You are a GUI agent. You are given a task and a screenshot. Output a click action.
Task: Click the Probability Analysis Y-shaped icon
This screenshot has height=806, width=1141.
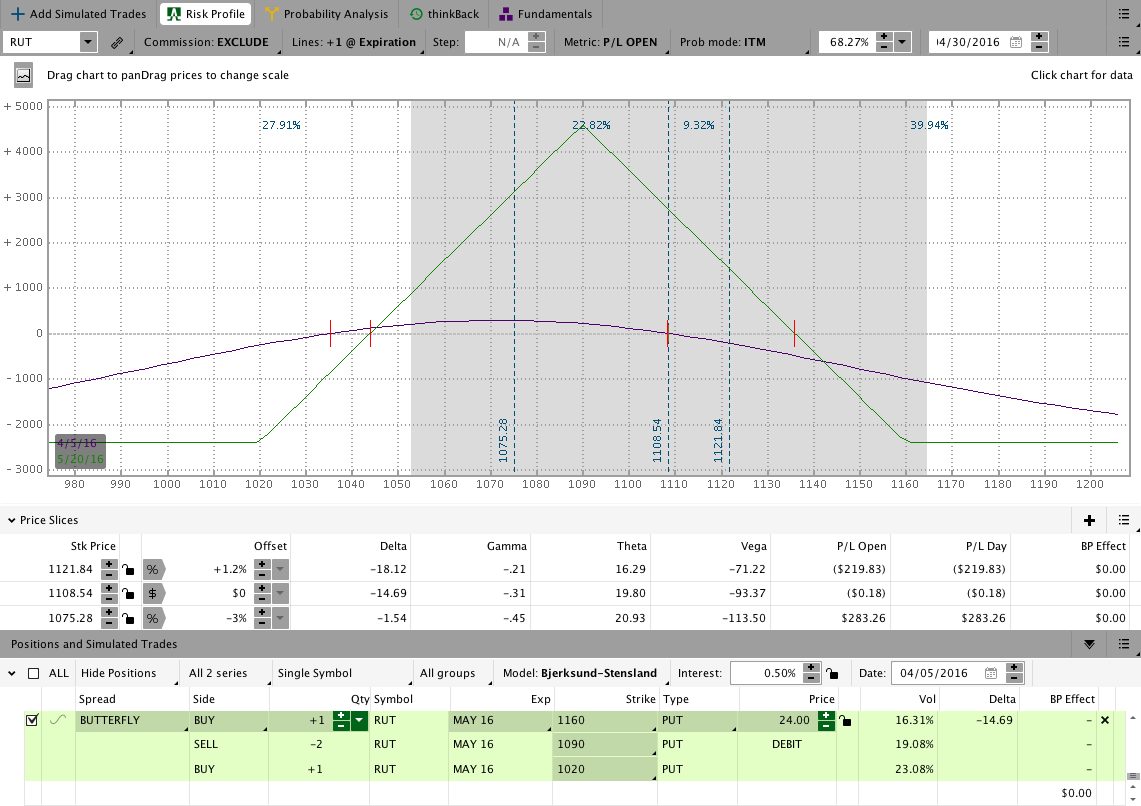(x=271, y=14)
